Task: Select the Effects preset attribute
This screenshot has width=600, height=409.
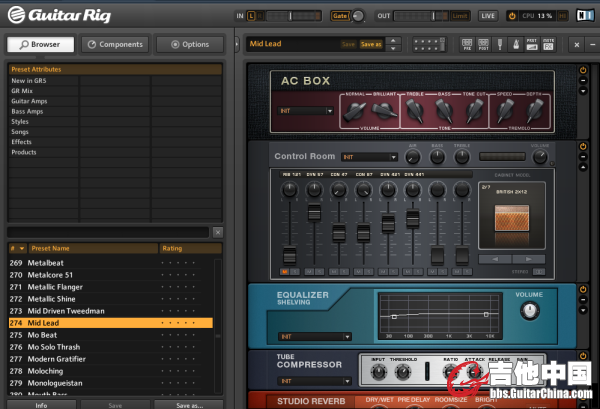Action: pos(21,142)
